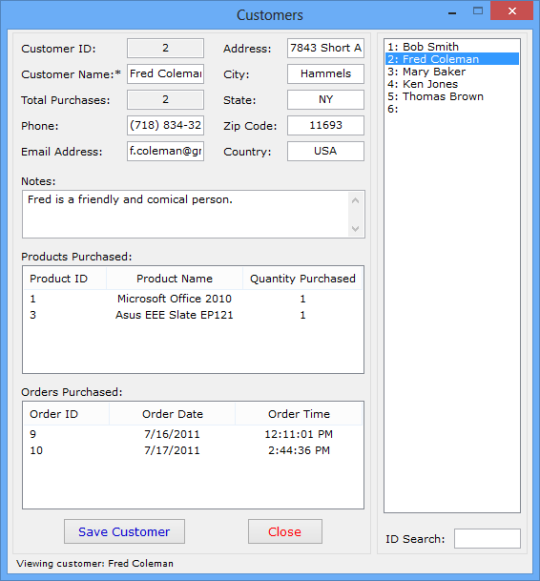Edit the Email Address field
540x581 pixels.
coord(165,151)
